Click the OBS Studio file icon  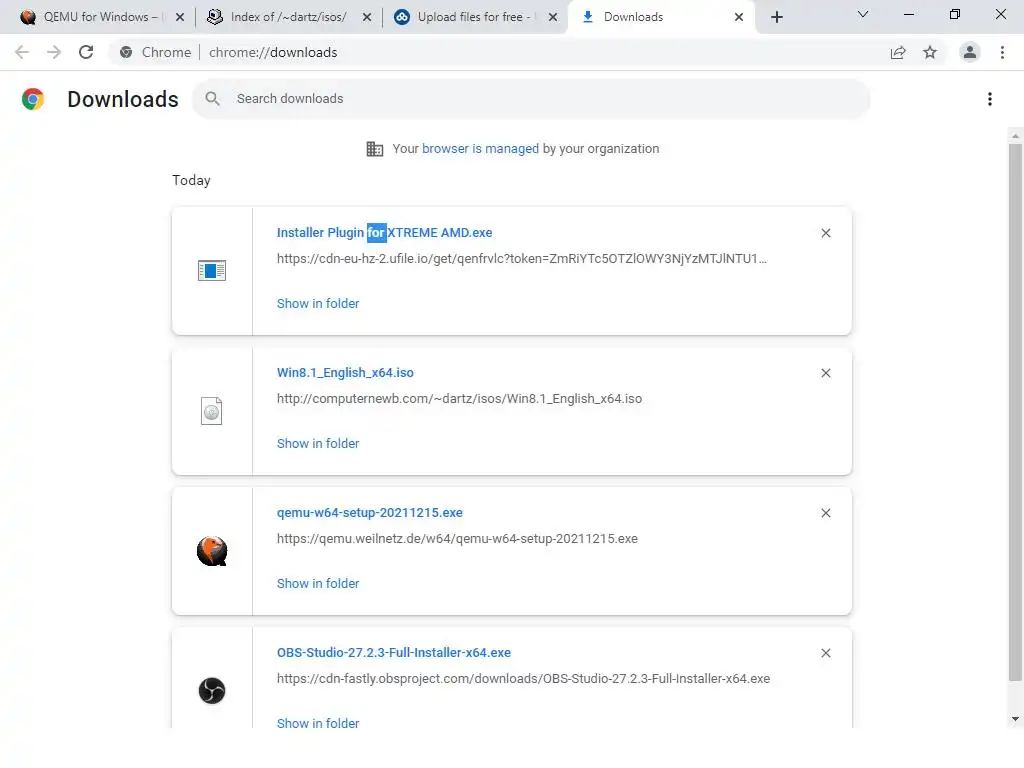(x=212, y=691)
